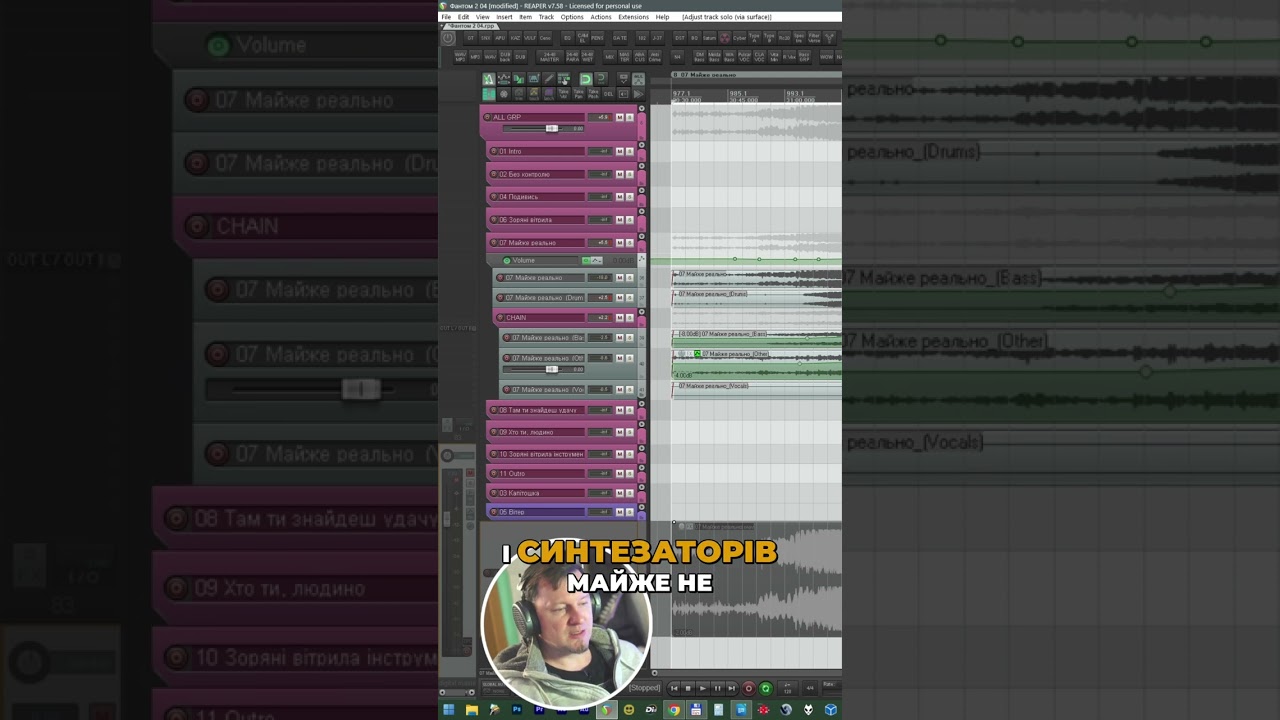Toggle the metronome icon in the main toolbar
This screenshot has height=720, width=1280.
click(488, 79)
